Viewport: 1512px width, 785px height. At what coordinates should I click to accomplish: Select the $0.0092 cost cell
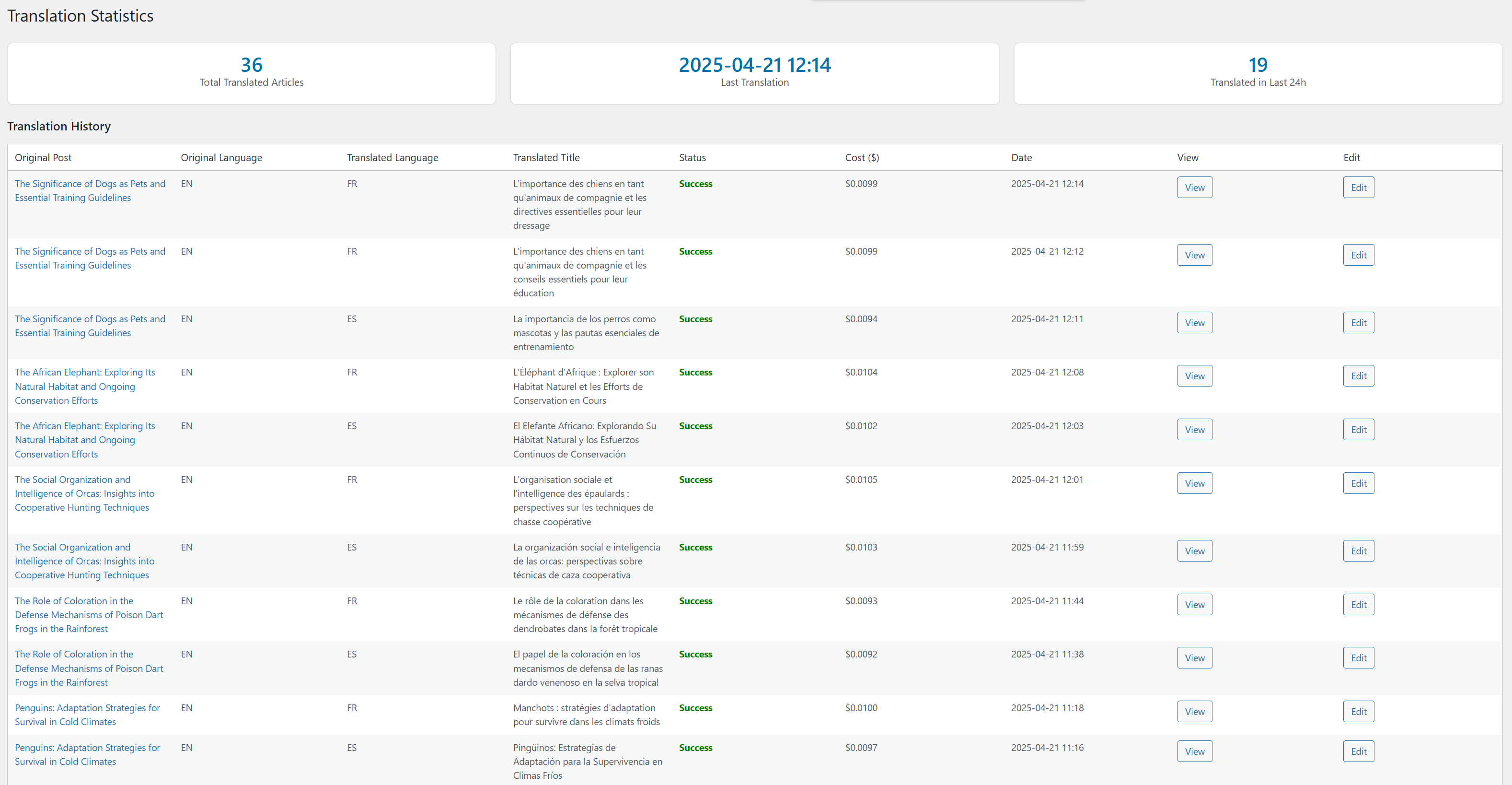click(861, 654)
